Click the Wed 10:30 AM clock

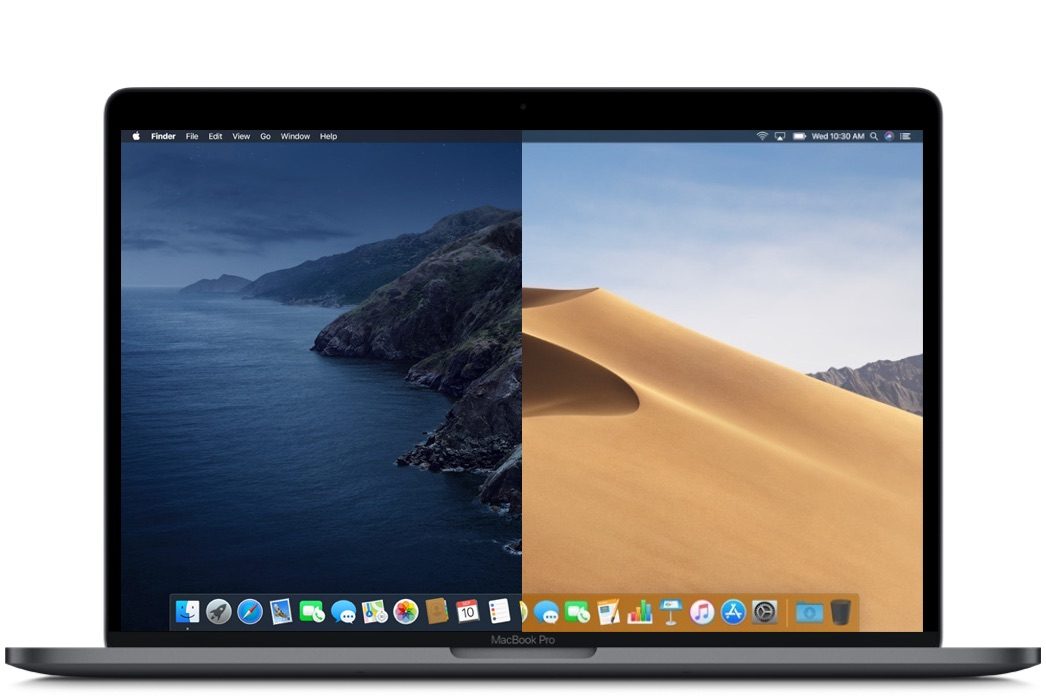(838, 136)
